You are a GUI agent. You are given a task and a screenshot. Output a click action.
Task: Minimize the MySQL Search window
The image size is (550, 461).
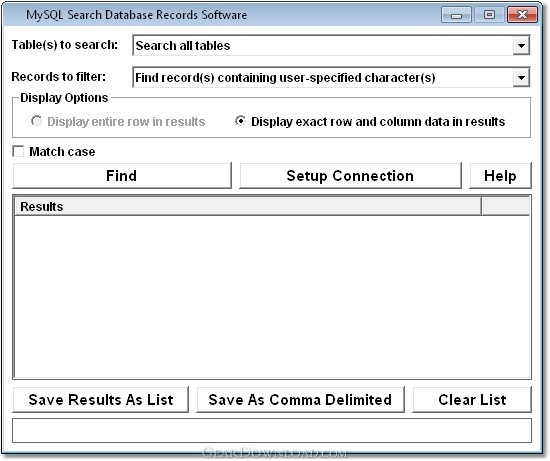[x=456, y=15]
